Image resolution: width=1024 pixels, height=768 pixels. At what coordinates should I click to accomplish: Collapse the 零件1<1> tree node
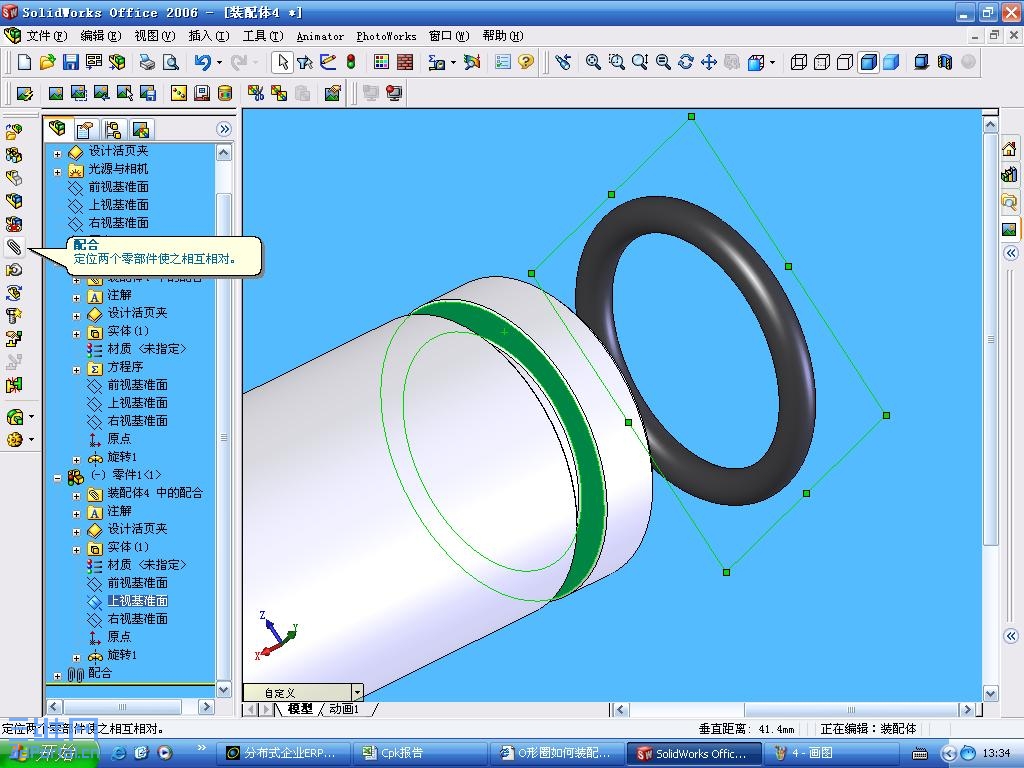coord(57,477)
